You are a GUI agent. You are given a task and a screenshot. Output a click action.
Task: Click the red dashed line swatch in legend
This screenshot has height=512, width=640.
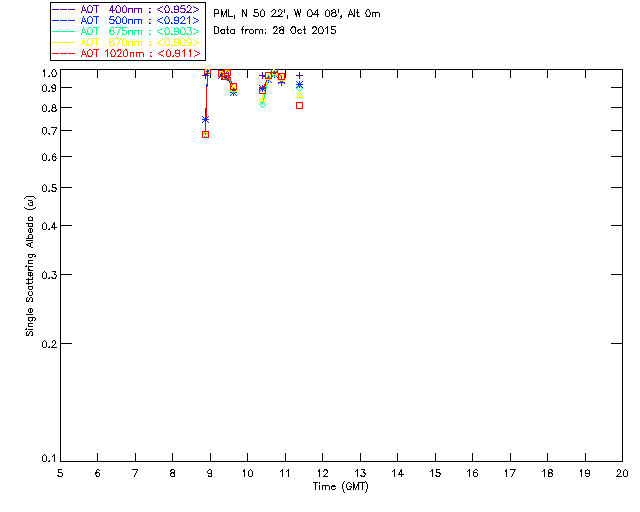(64, 53)
